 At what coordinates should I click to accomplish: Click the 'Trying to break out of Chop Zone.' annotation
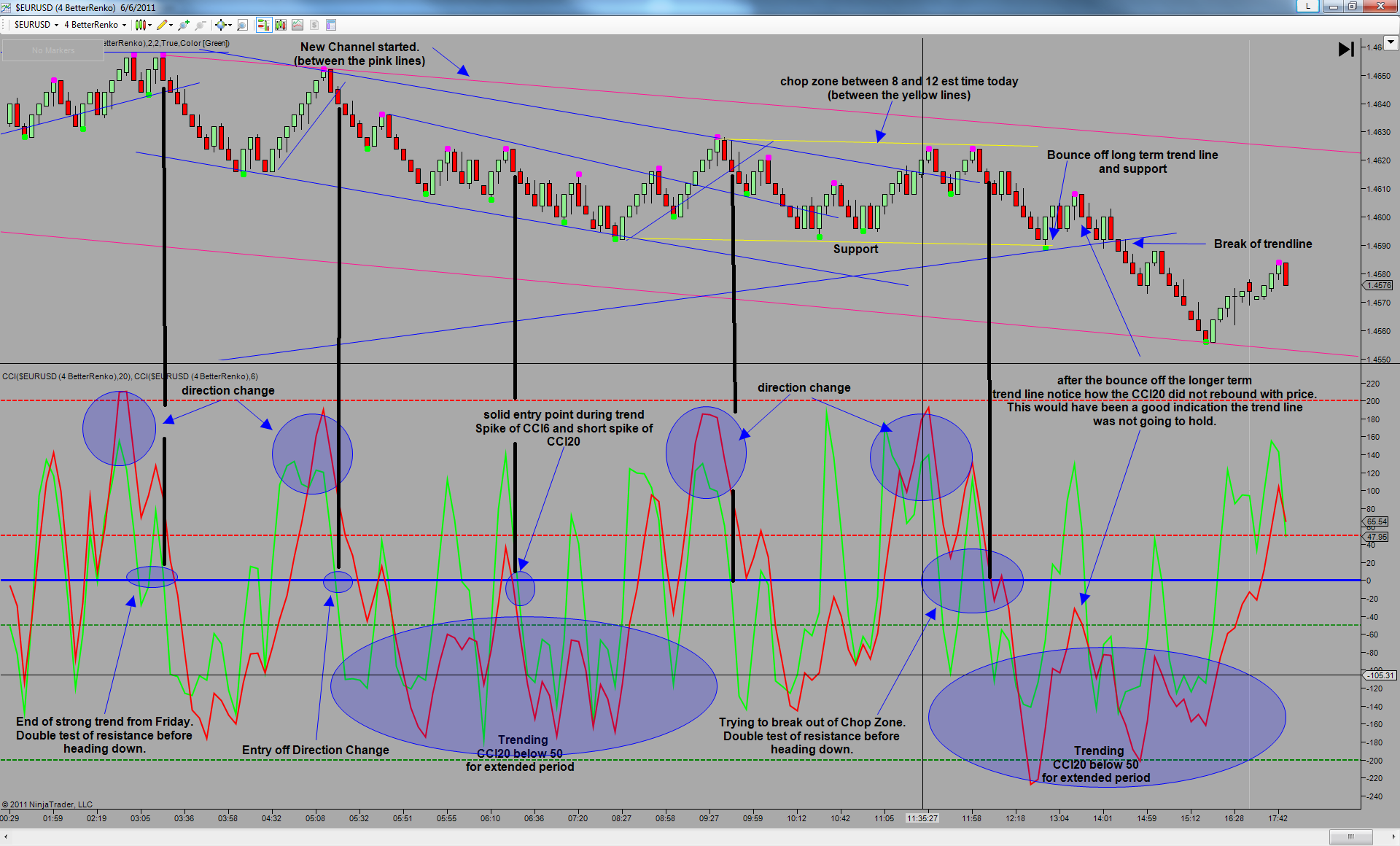click(x=812, y=736)
